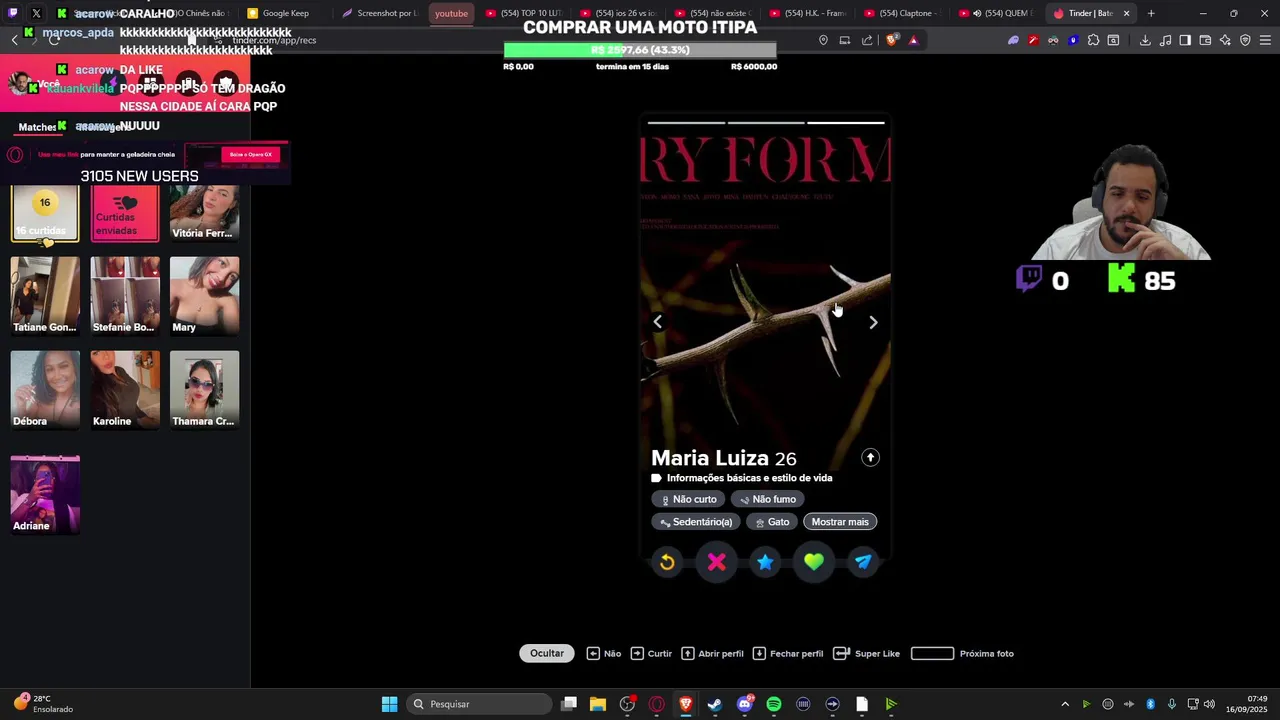Switch to the (554) TOP 10 LUT tab
Image resolution: width=1280 pixels, height=720 pixels.
coord(523,13)
